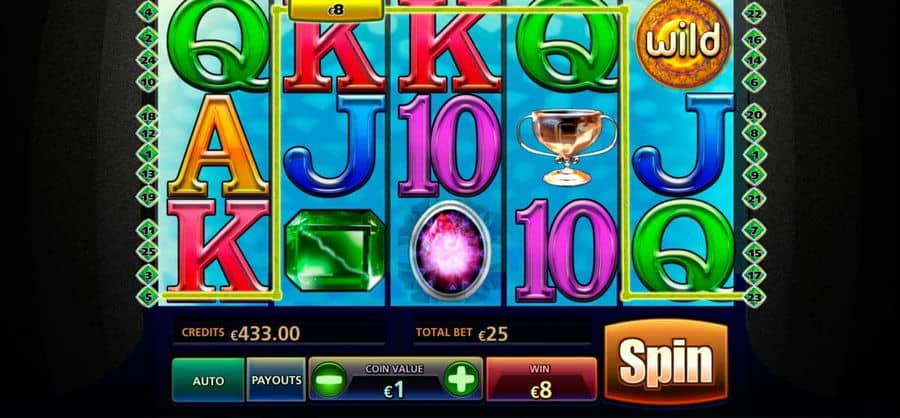Viewport: 900px width, 418px height.
Task: Choose payline marker number 21
Action: tap(754, 198)
